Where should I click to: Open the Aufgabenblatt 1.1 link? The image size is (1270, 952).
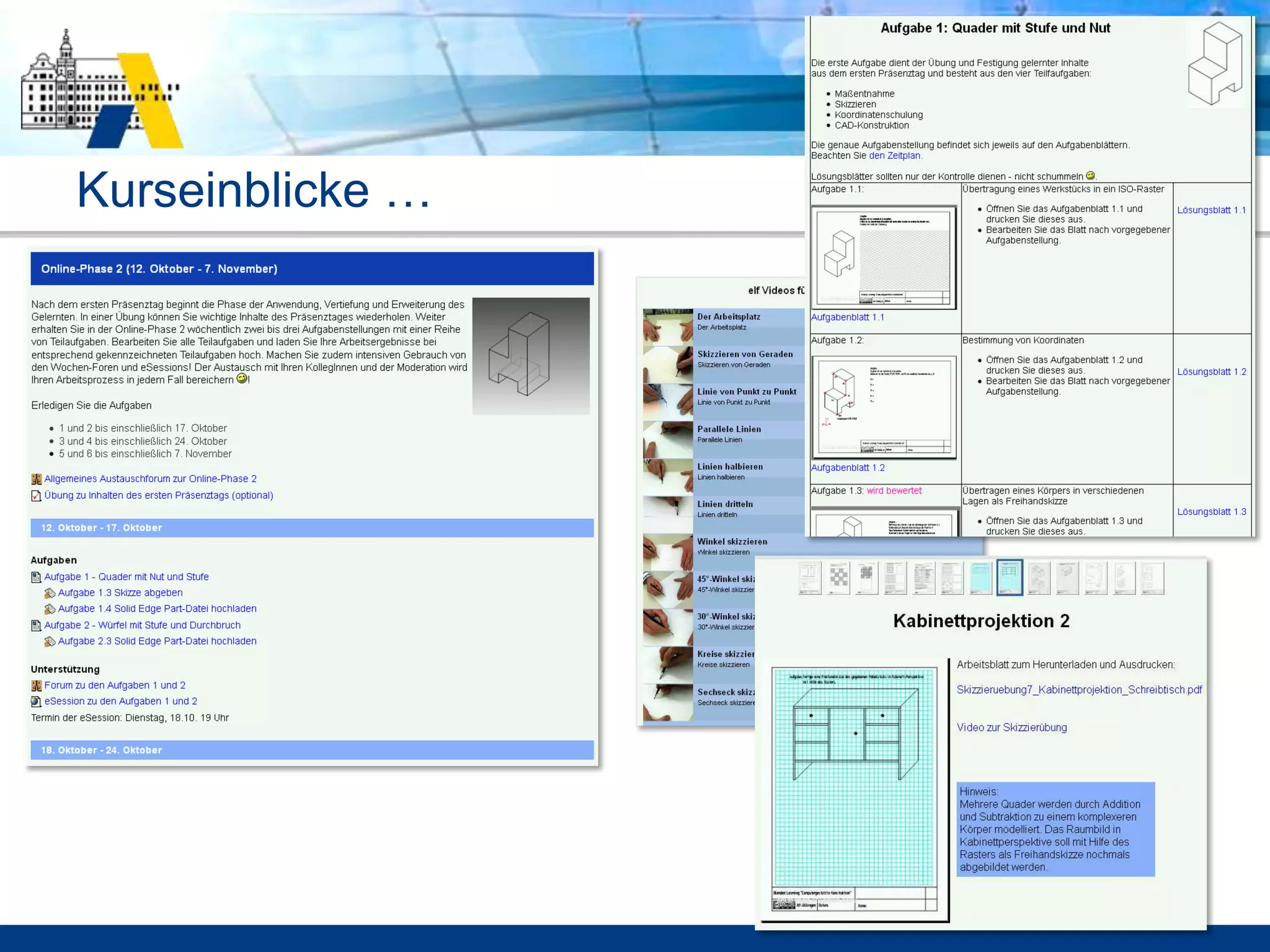click(x=848, y=317)
